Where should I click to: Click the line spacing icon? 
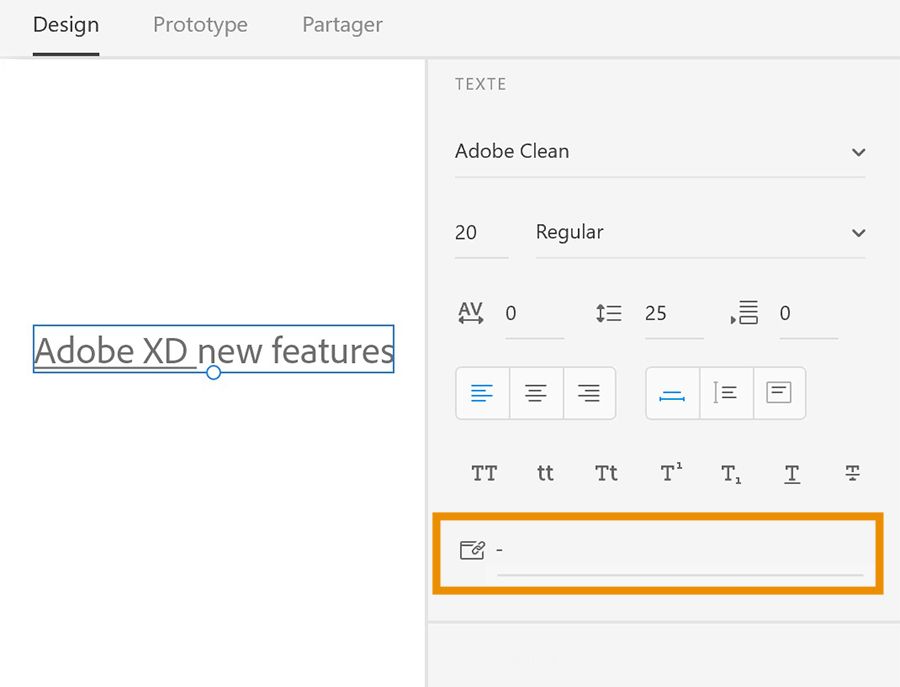tap(608, 313)
